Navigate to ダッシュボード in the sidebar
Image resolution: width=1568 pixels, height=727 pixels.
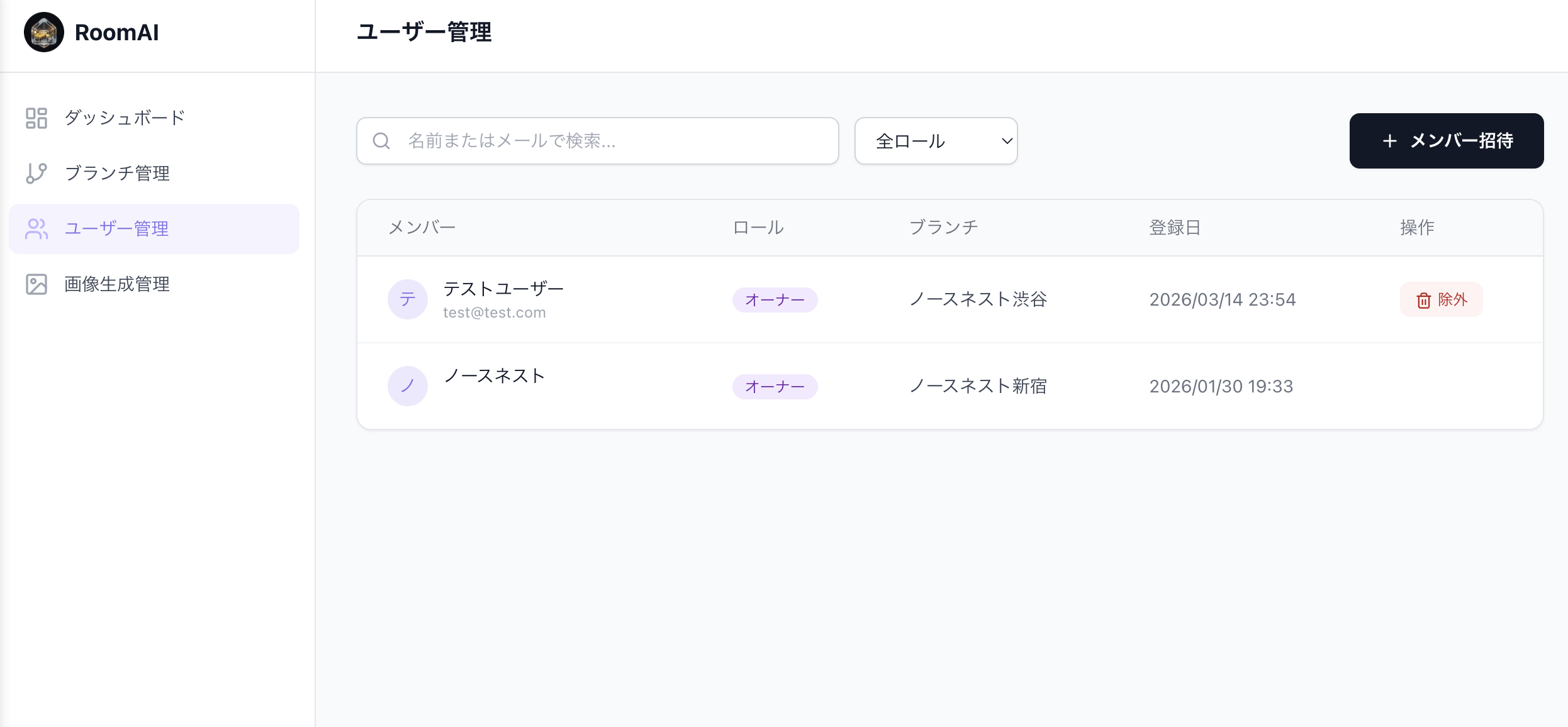(x=123, y=118)
